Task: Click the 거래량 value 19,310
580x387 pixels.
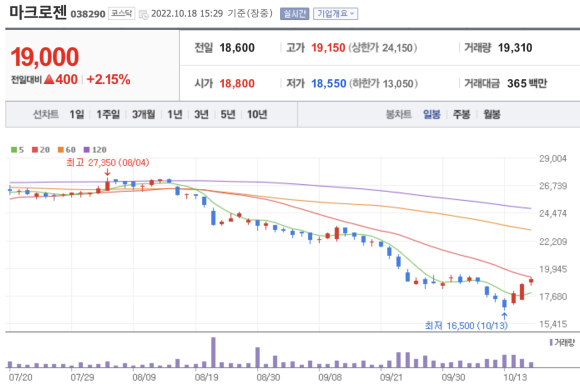Action: pos(515,48)
